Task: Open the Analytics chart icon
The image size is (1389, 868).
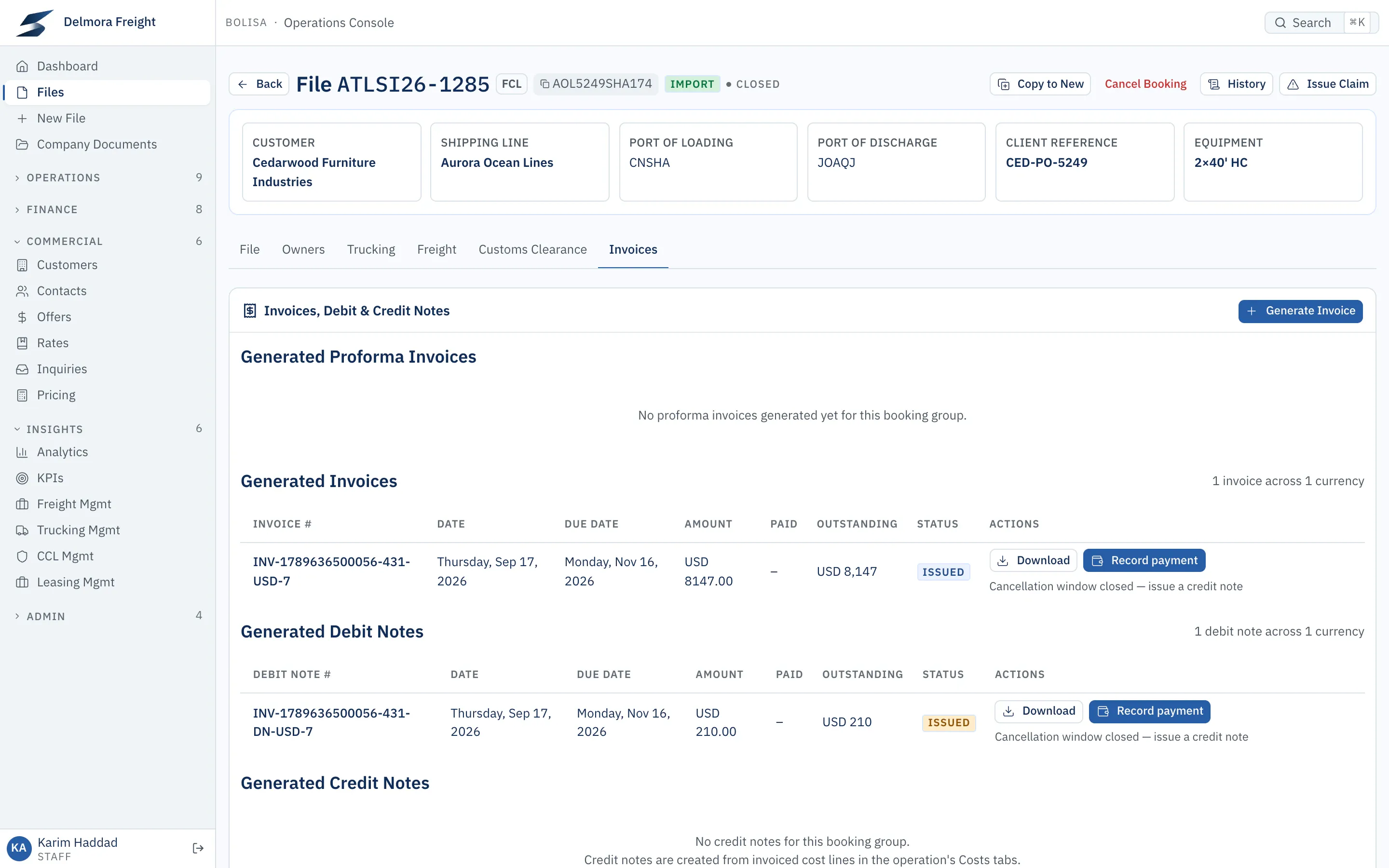Action: [x=22, y=452]
